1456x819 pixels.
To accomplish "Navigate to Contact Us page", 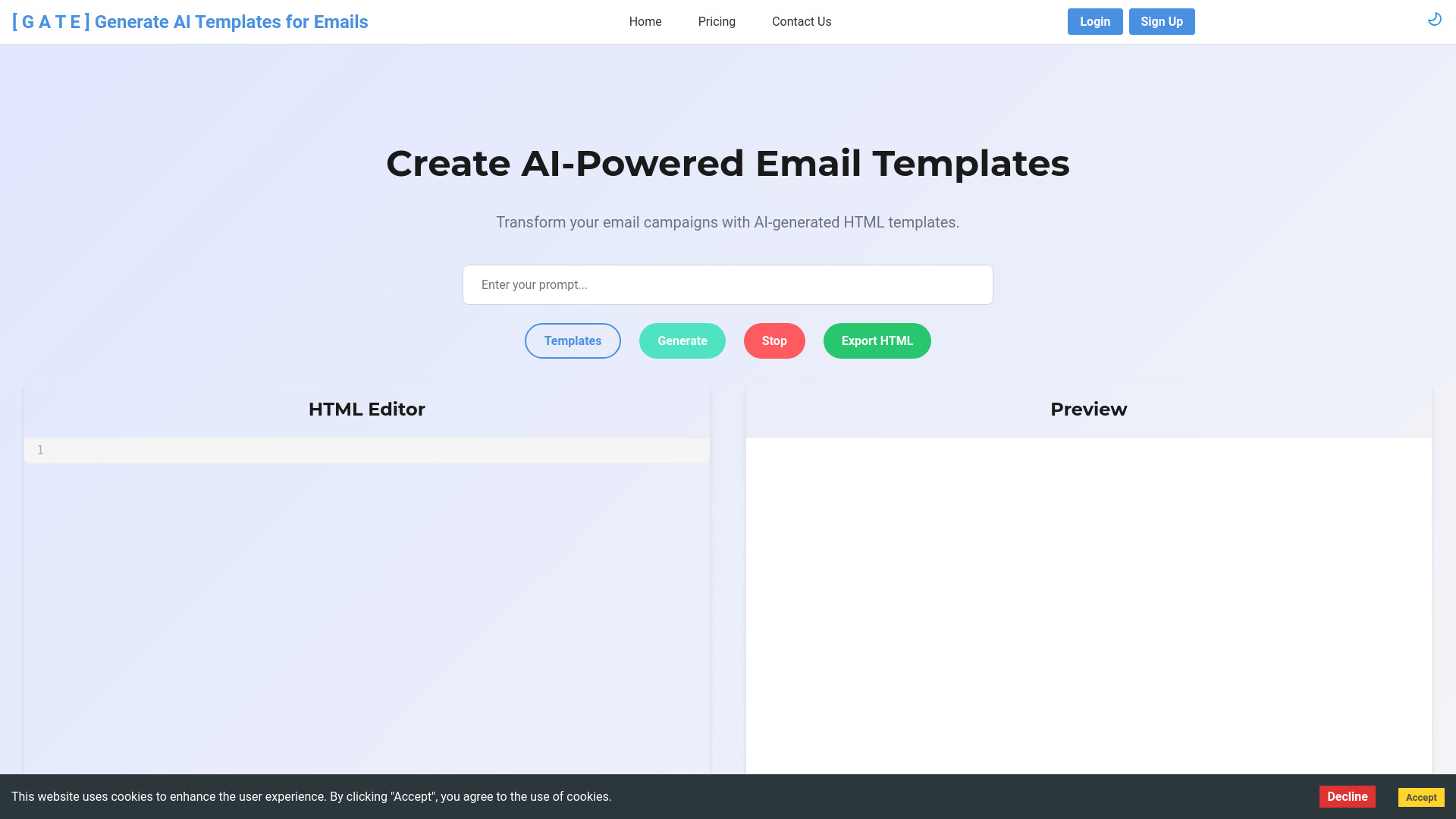I will 801,21.
